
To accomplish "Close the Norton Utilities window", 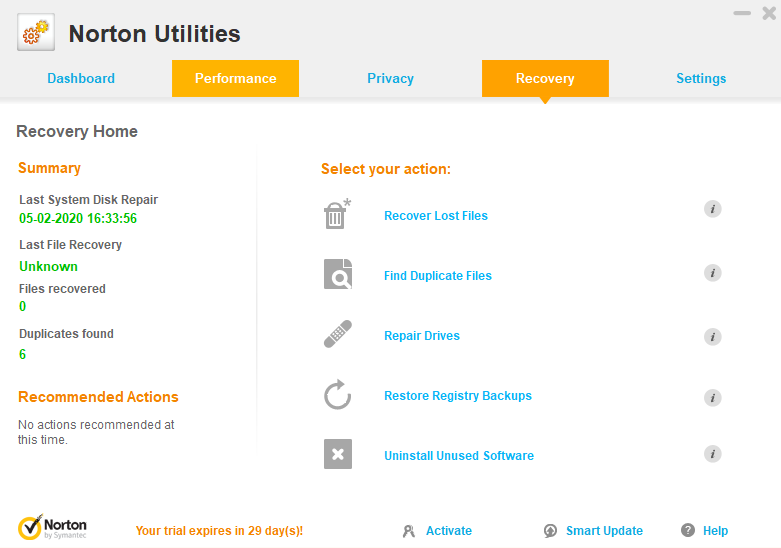I will tap(769, 13).
